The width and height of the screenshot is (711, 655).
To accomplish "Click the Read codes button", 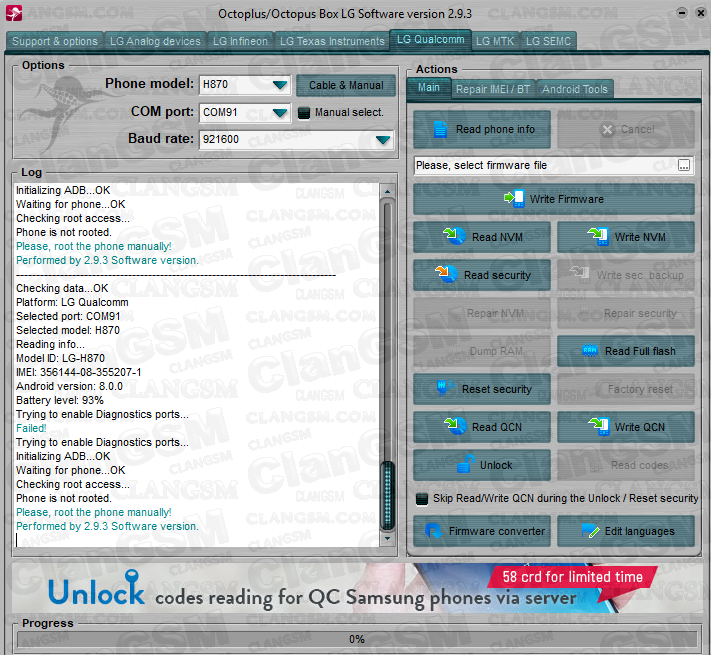I will 626,465.
